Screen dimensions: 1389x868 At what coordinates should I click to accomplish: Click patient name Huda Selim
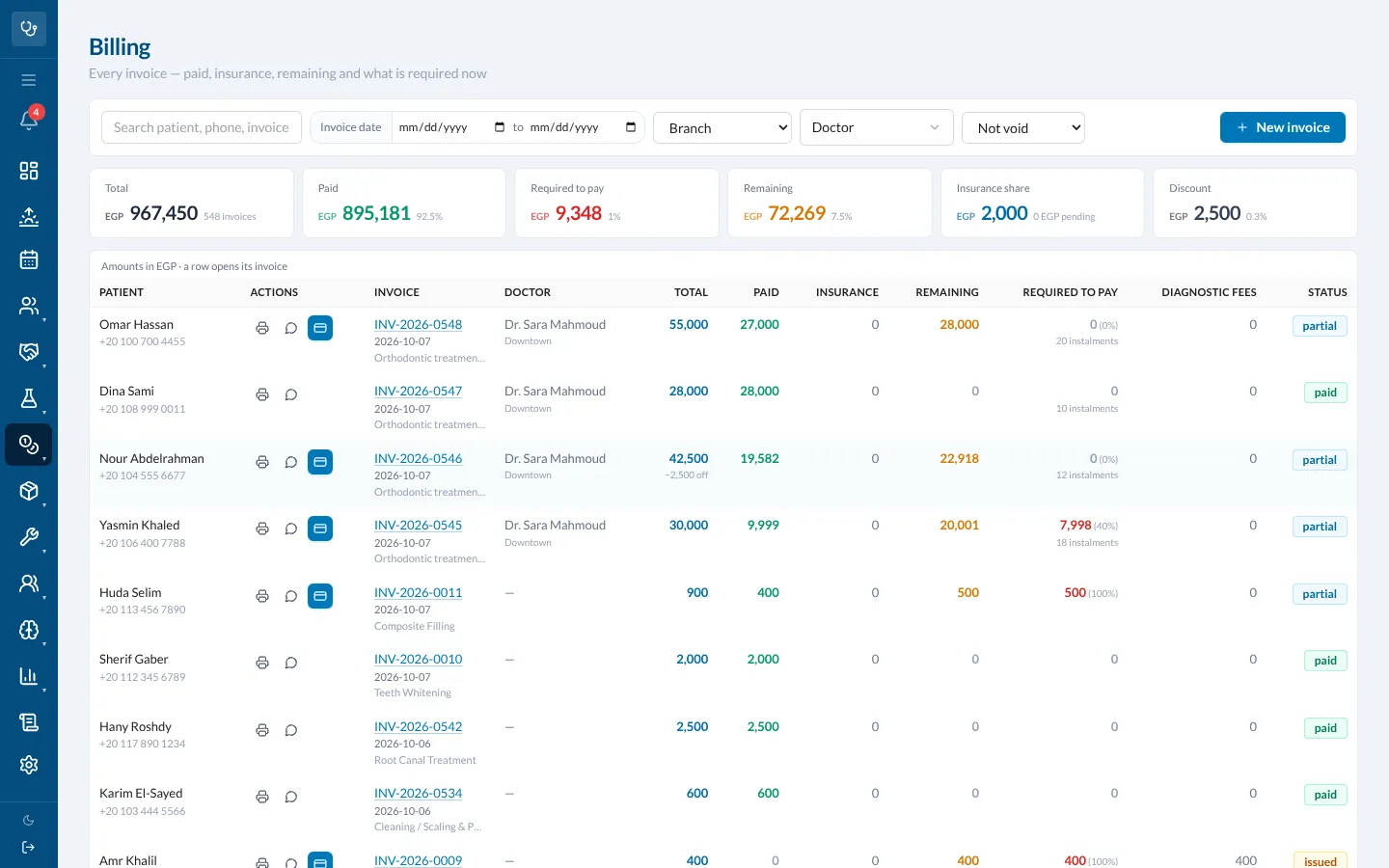[x=130, y=592]
